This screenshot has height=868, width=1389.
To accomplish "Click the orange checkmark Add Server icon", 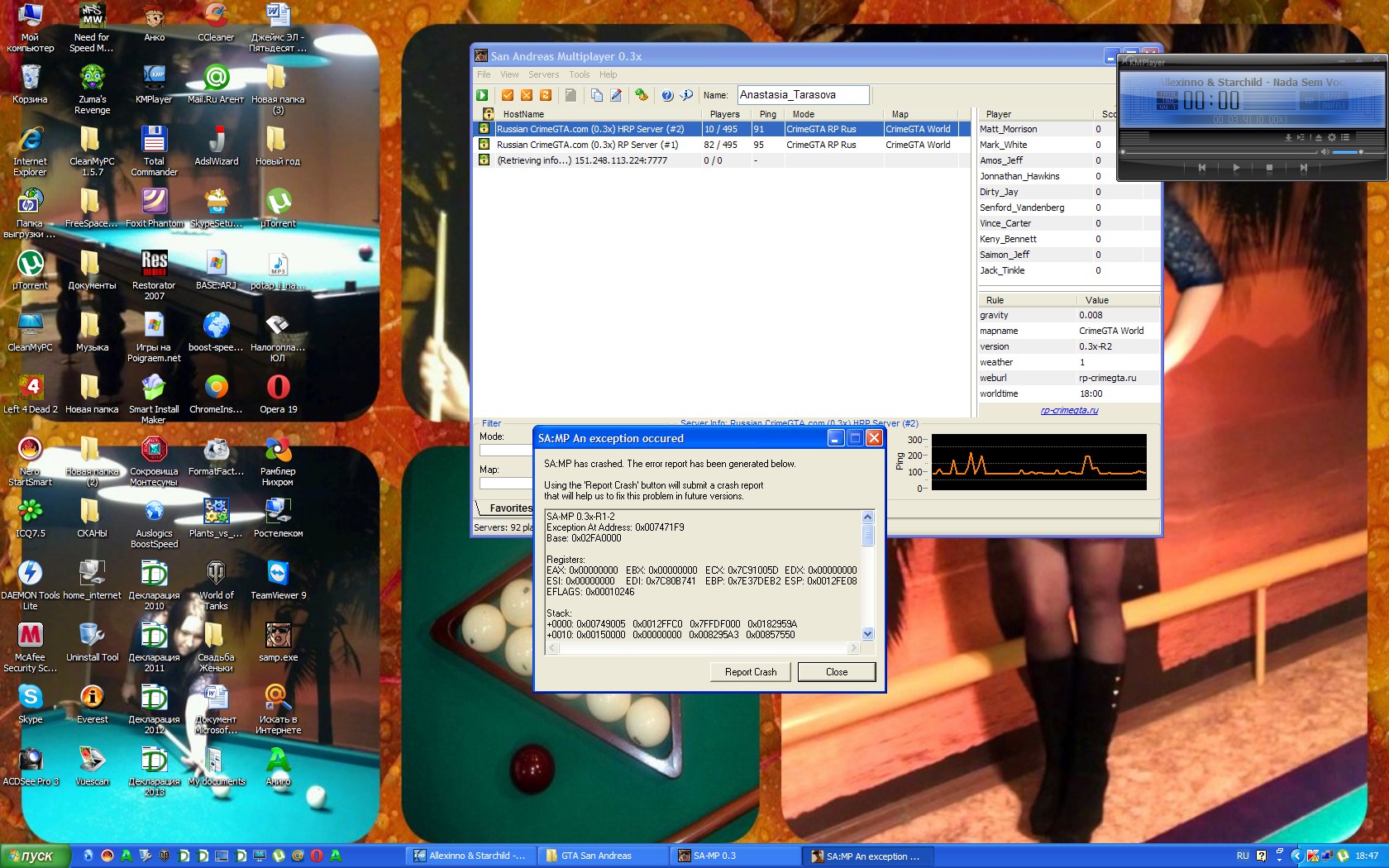I will (508, 95).
